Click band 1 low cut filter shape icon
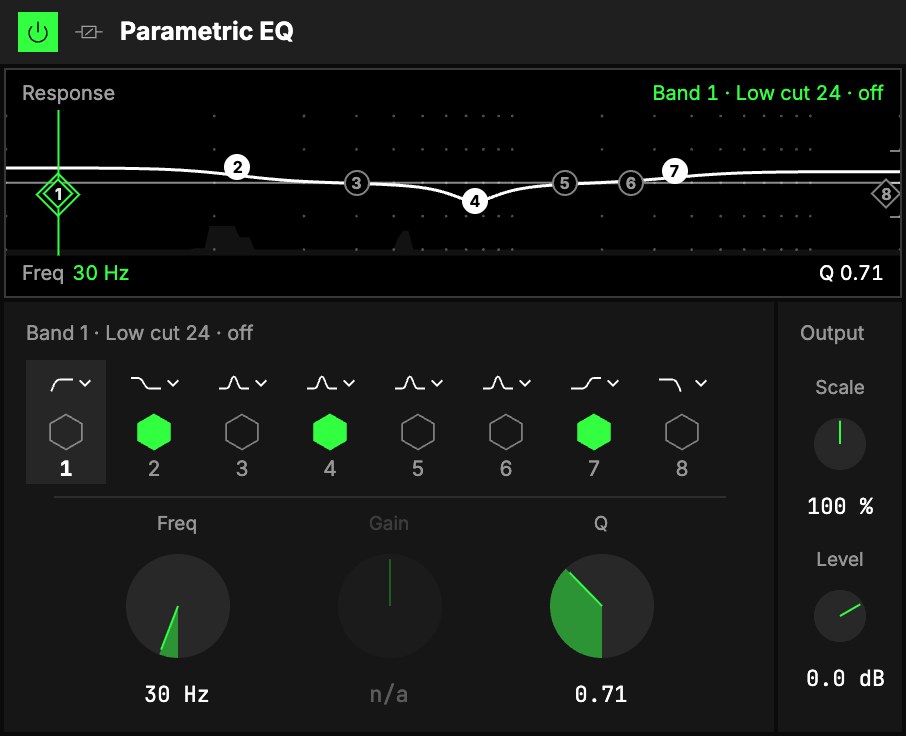This screenshot has width=906, height=736. click(62, 384)
